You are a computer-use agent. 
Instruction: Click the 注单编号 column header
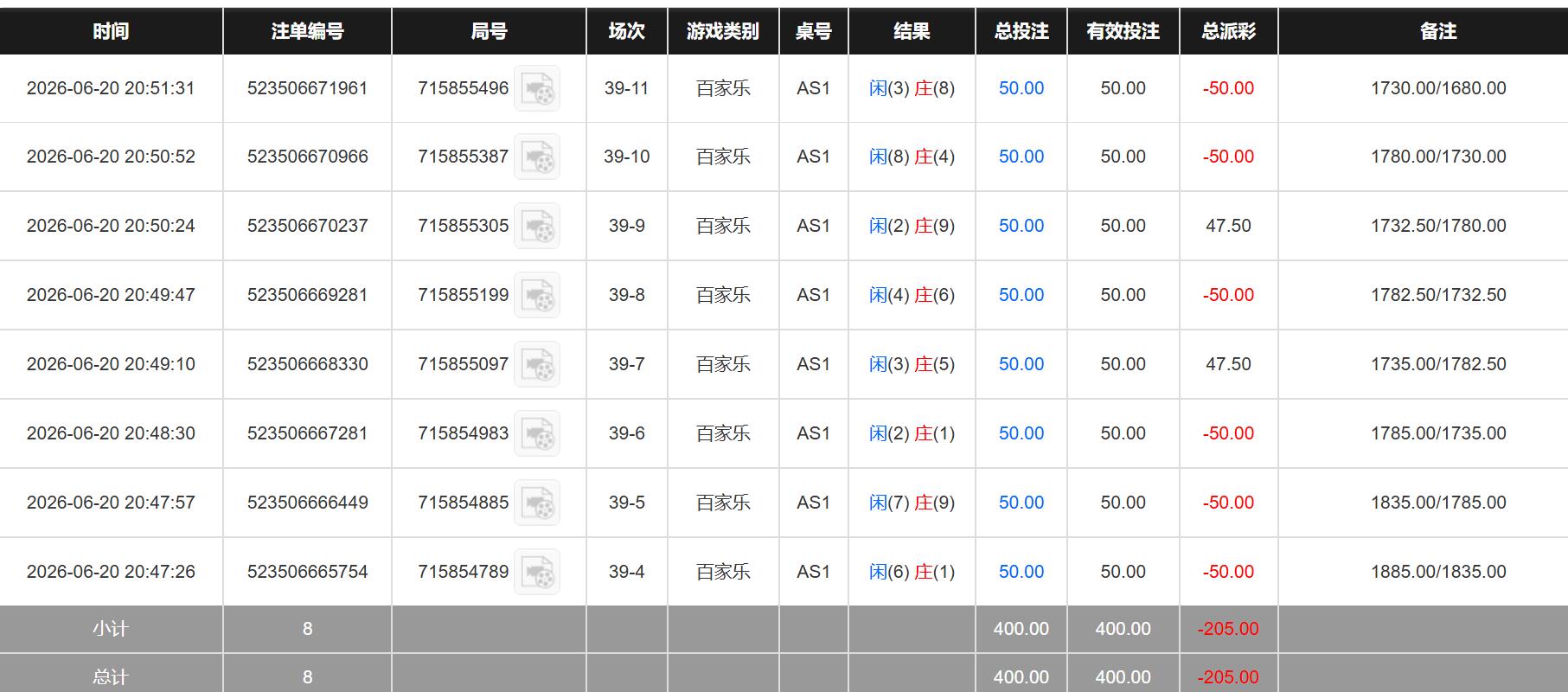(x=307, y=31)
